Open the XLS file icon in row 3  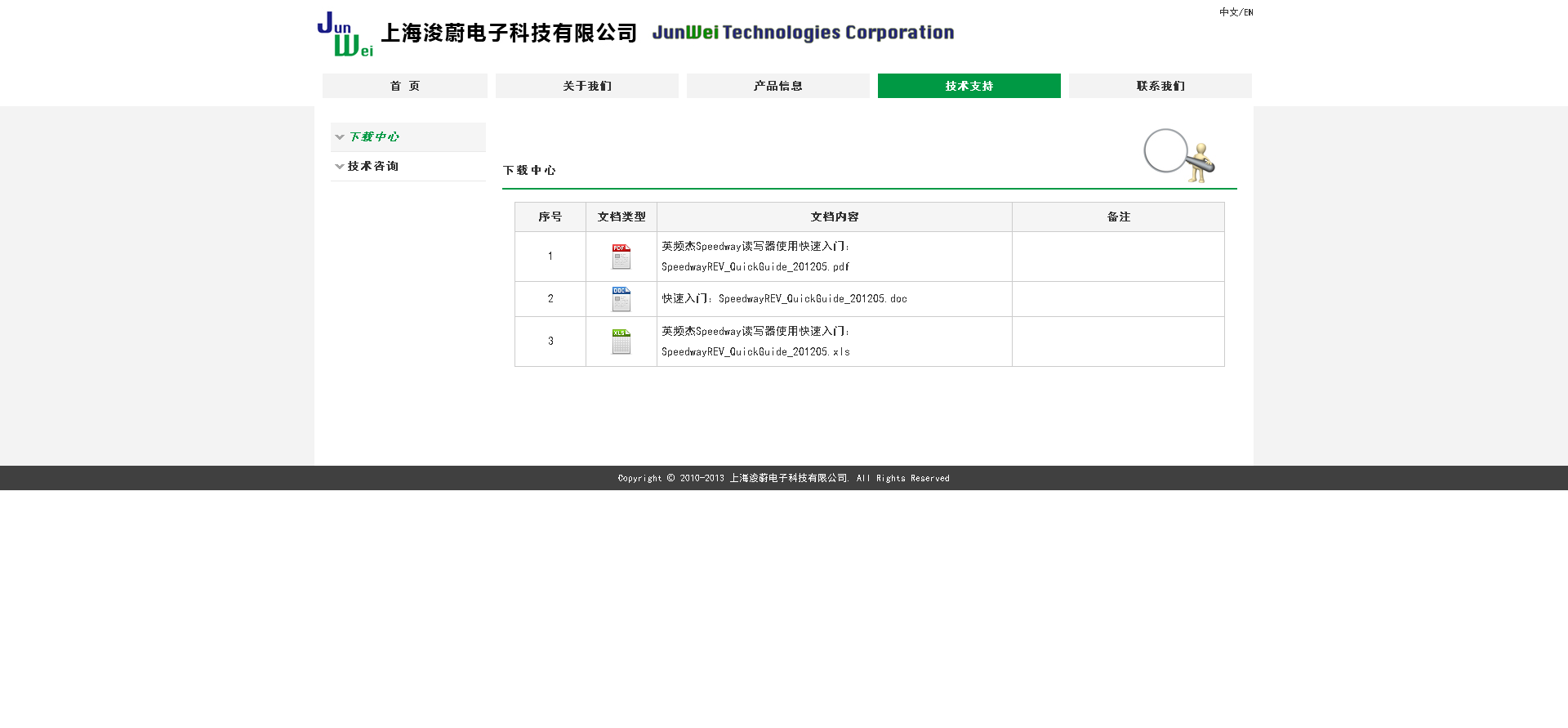[621, 342]
